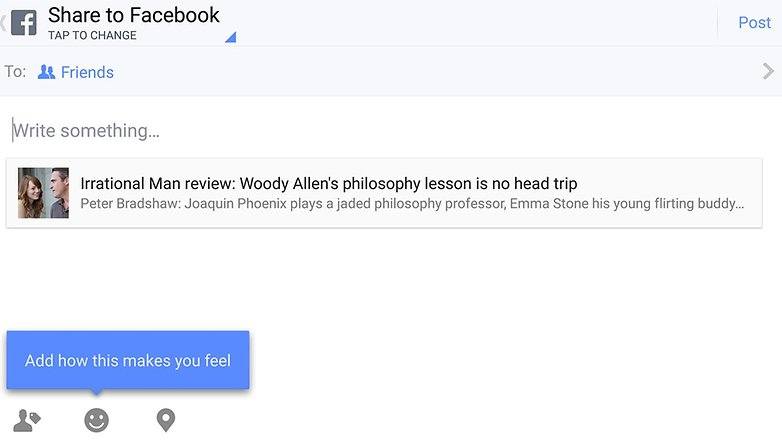Tap the Friends audience people icon

tap(46, 72)
